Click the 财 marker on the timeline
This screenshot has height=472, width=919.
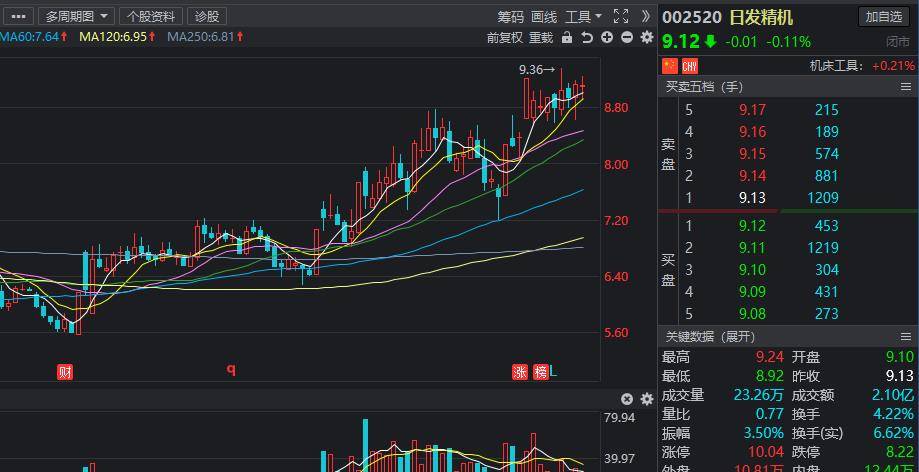click(65, 372)
